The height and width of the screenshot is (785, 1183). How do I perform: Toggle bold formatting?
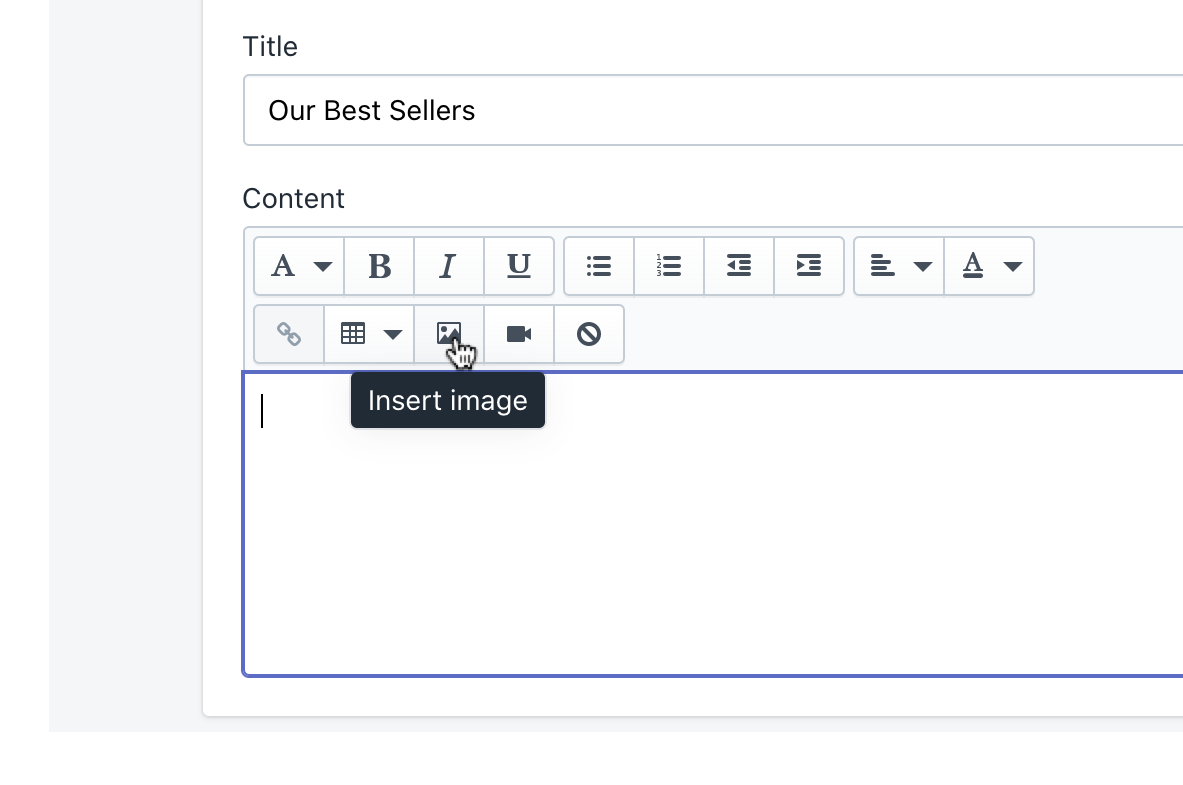tap(379, 266)
